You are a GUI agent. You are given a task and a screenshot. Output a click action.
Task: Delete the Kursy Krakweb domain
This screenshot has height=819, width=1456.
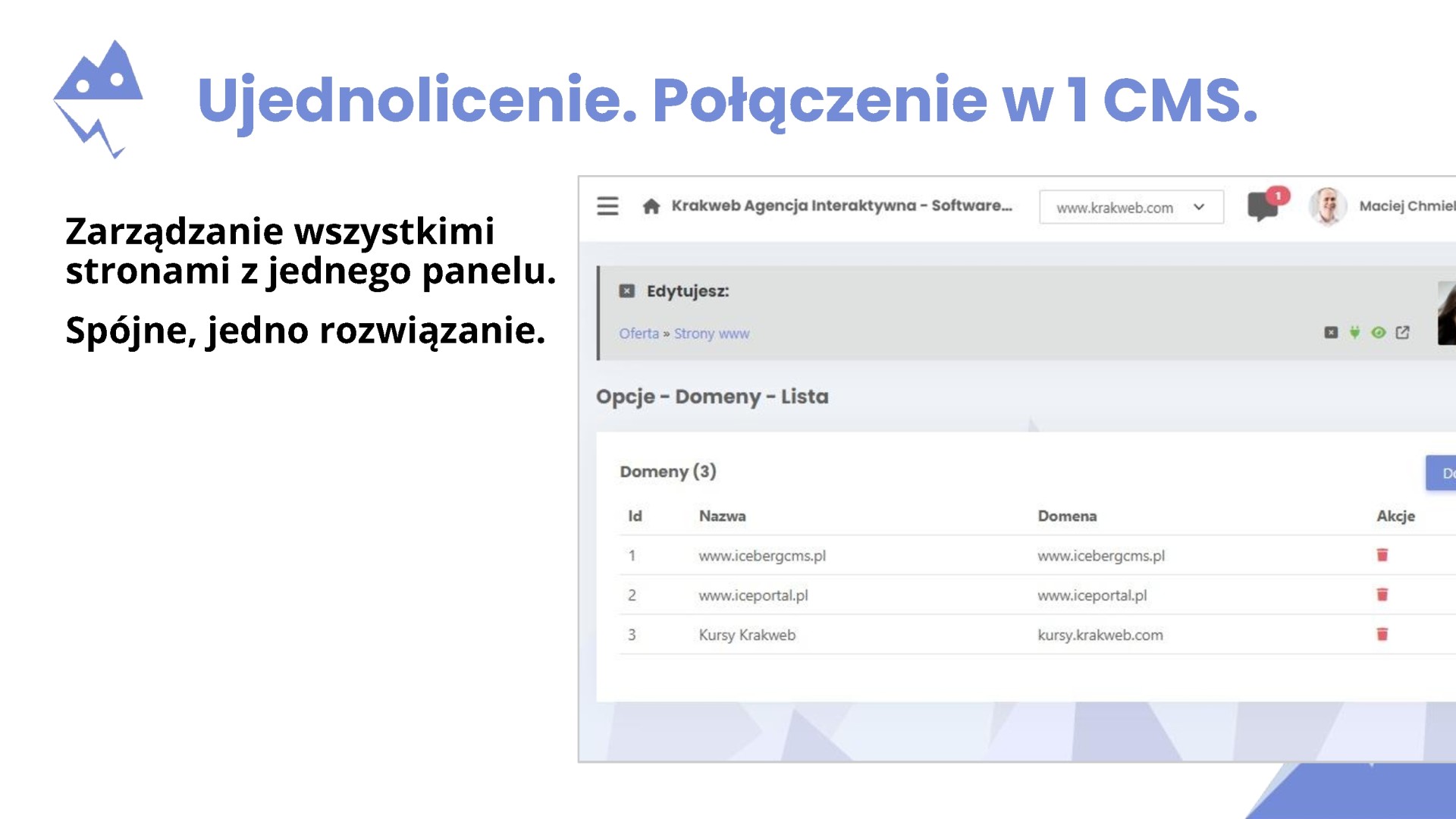[x=1382, y=634]
